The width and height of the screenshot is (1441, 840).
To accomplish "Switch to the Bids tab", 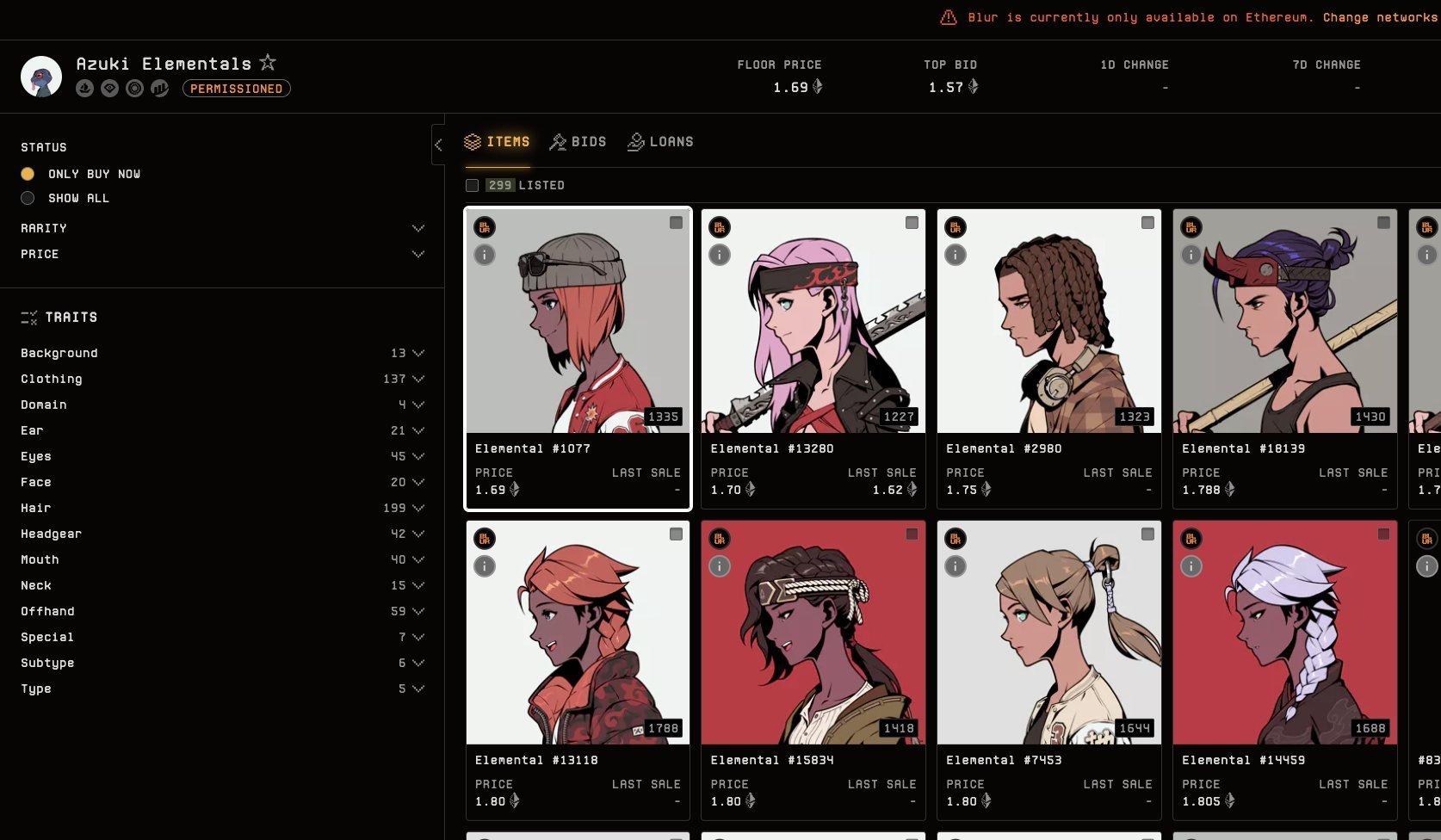I will point(578,142).
